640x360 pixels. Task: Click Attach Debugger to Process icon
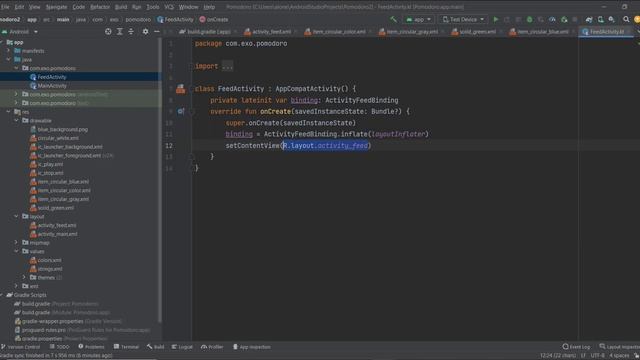[x=564, y=19]
